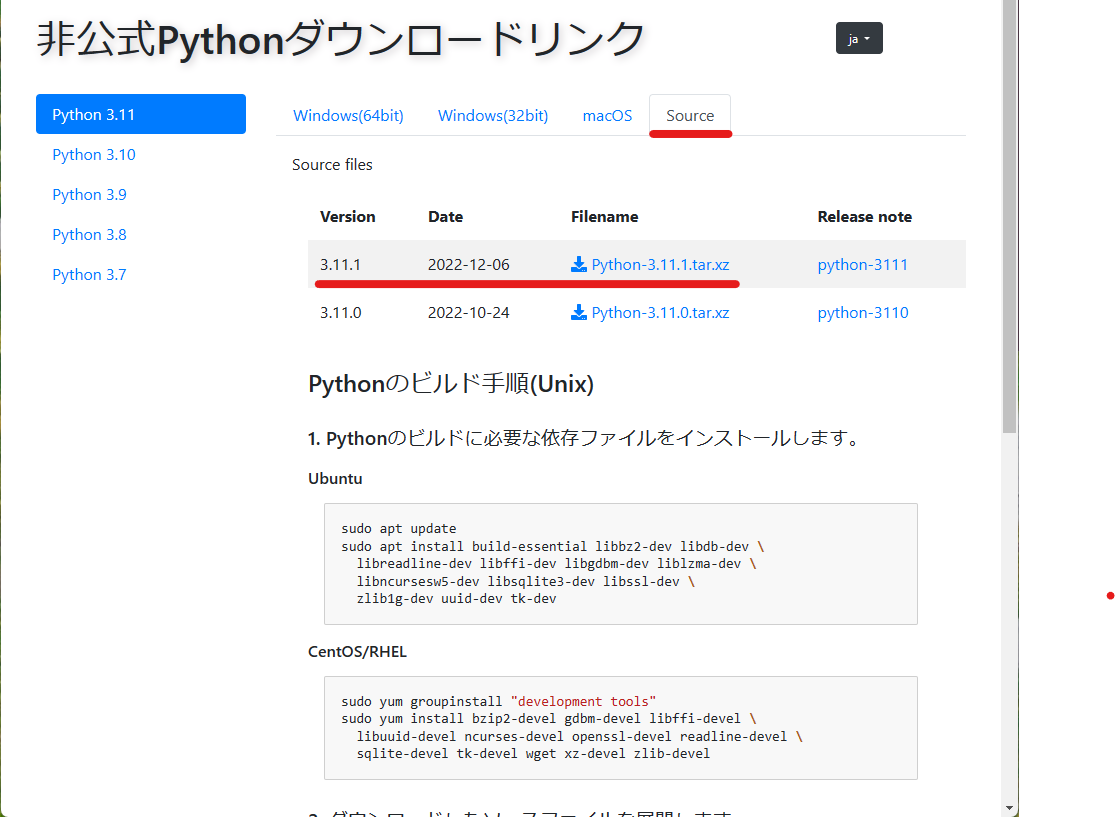Image resolution: width=1115 pixels, height=817 pixels.
Task: Download Python-3.11.1.tar.xz via its filename link
Action: click(661, 264)
